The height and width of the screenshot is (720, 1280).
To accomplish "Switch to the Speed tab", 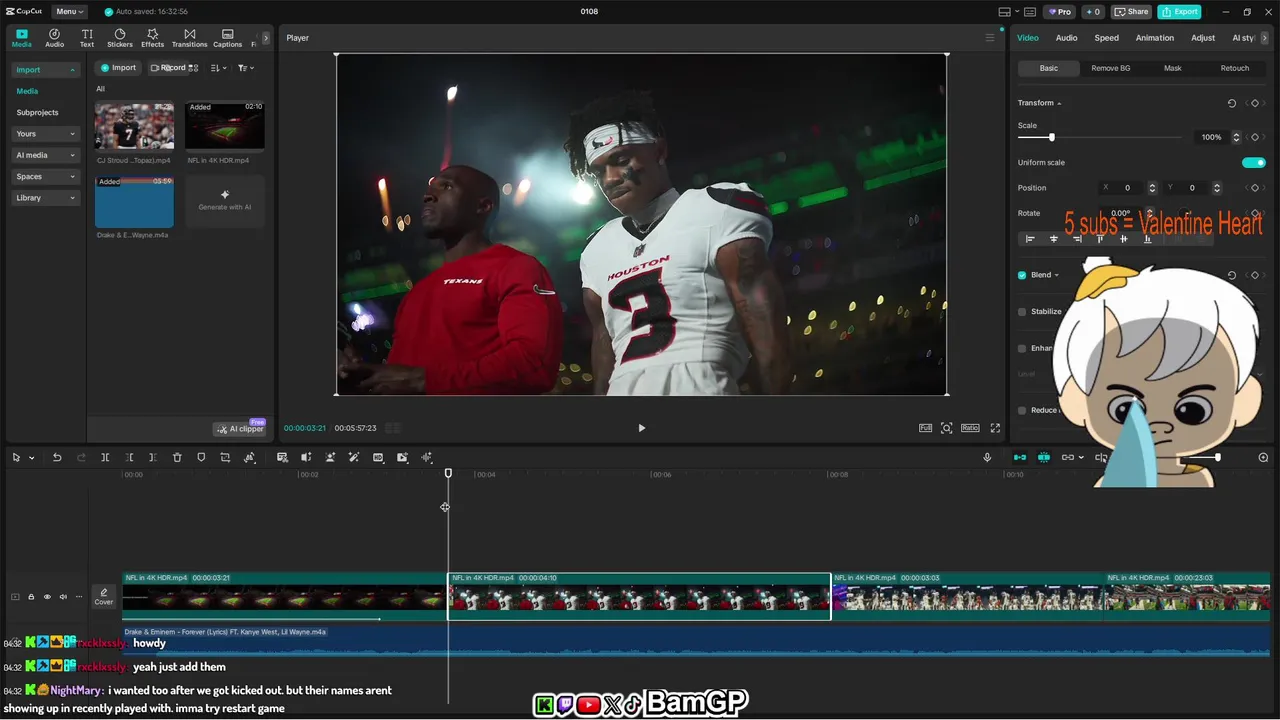I will [1106, 38].
